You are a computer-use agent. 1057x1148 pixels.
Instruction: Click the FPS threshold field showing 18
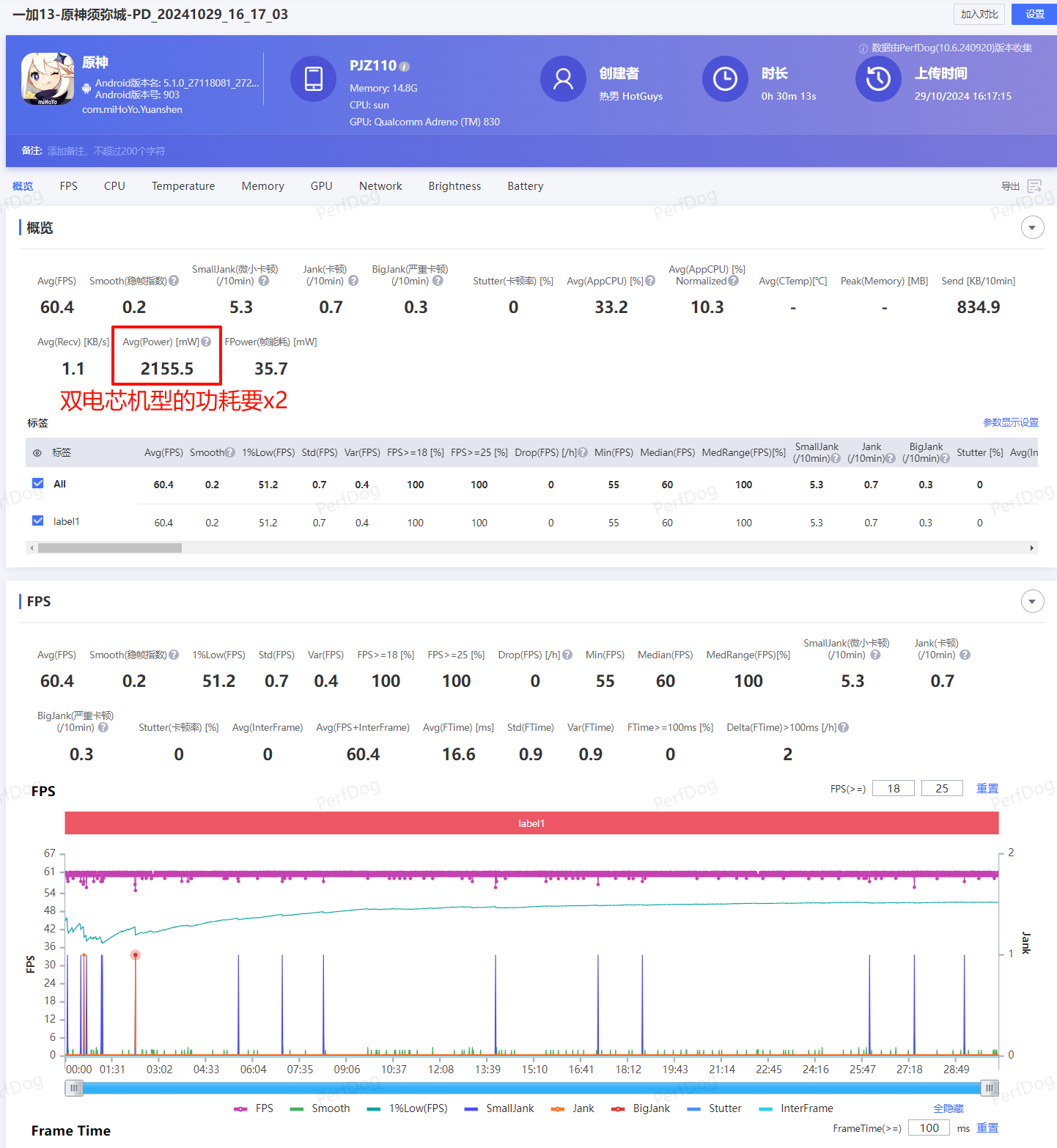click(894, 789)
